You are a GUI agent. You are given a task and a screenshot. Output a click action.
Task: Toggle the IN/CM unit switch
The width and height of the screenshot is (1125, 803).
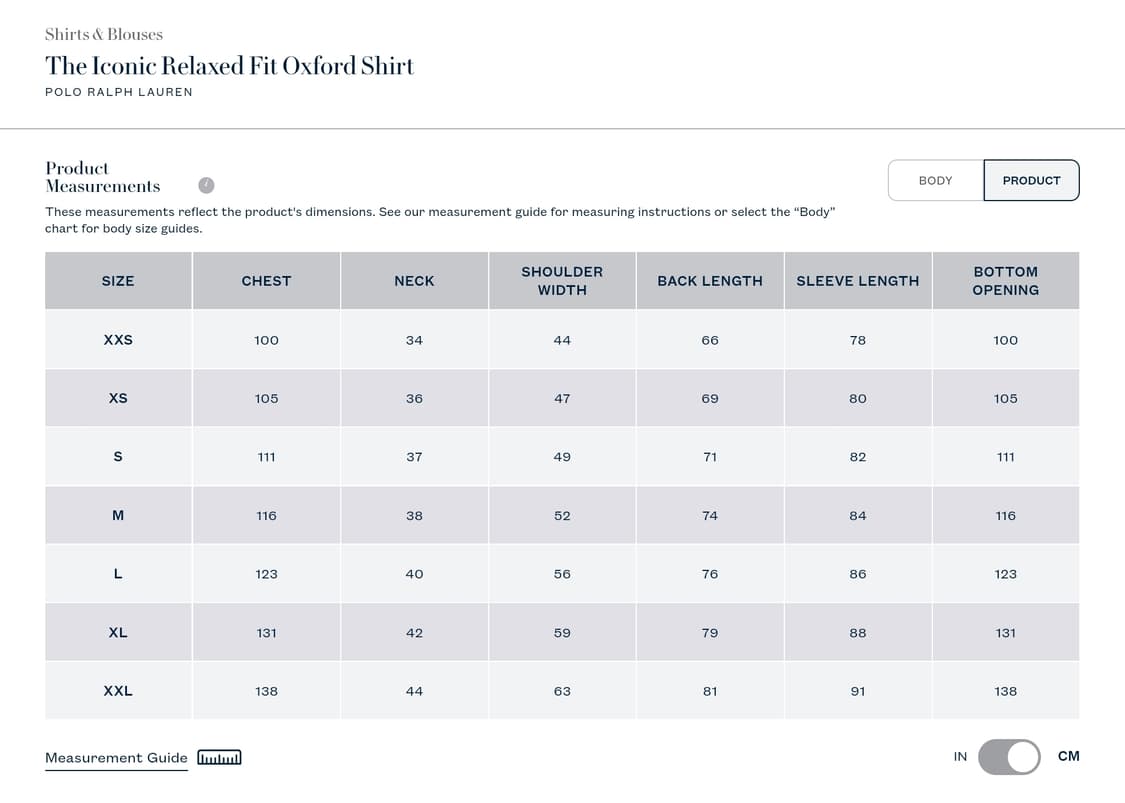(x=1009, y=757)
